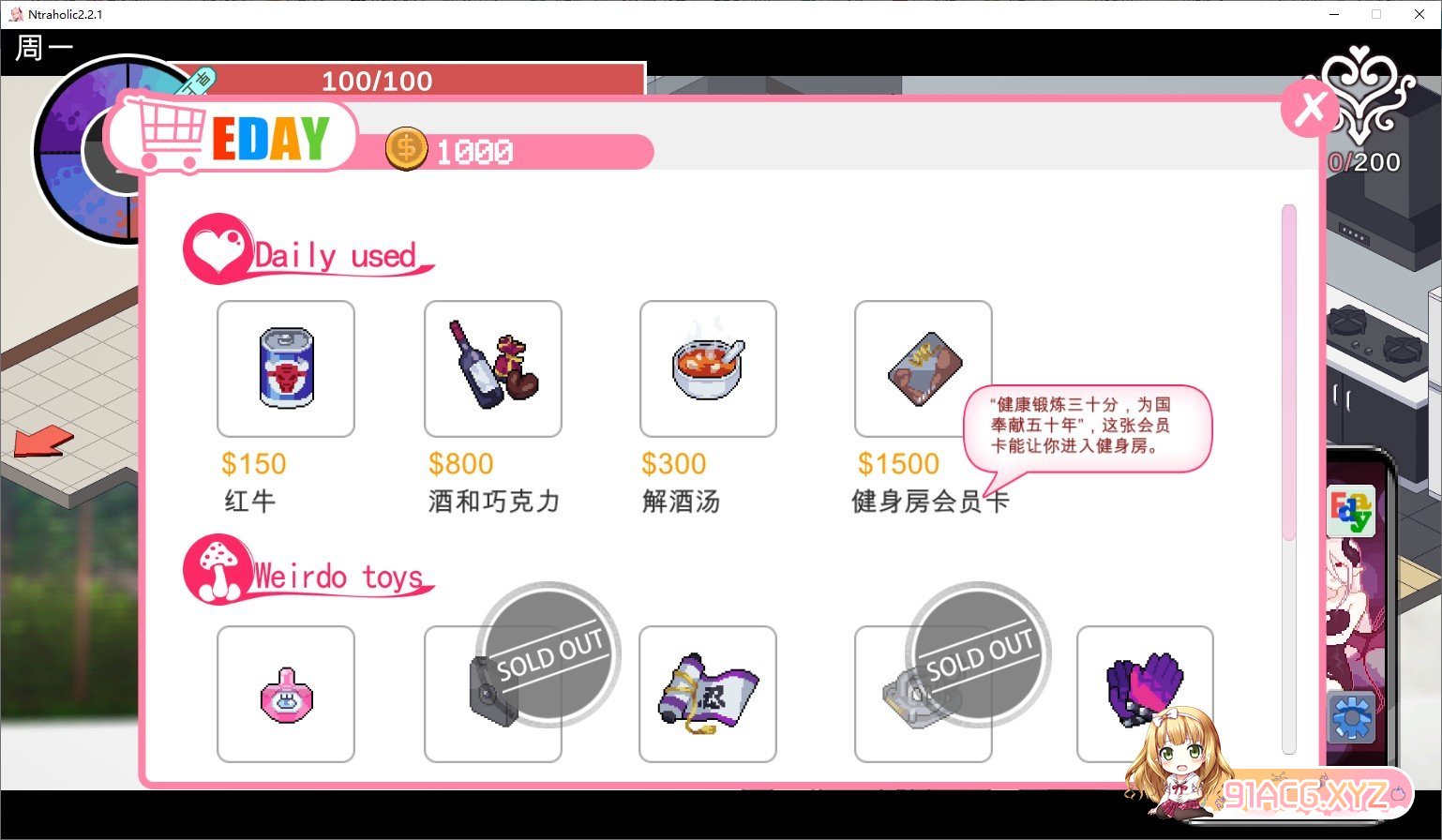Viewport: 1442px width, 840px height.
Task: Click the Weirdo toys section header
Action: tap(308, 570)
